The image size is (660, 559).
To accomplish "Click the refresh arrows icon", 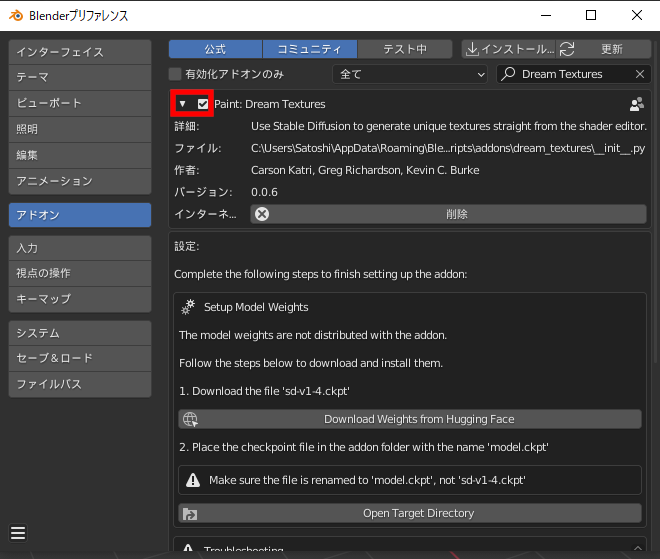I will pos(567,49).
